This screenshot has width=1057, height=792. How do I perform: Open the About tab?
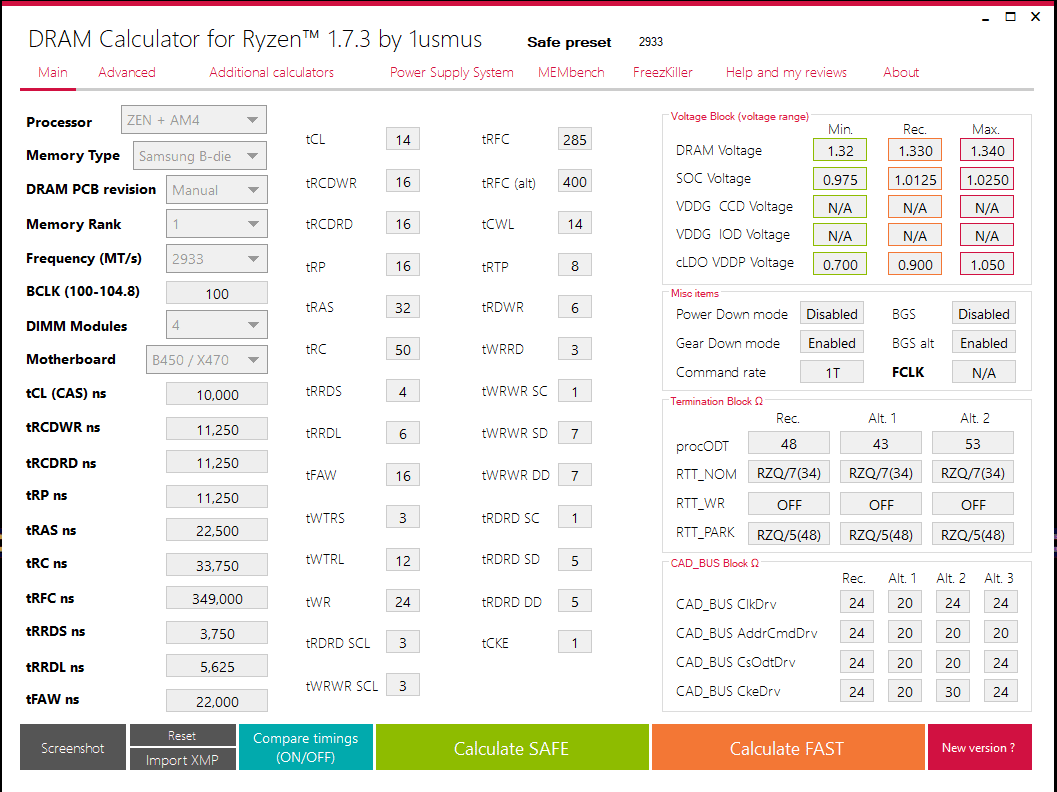point(901,72)
